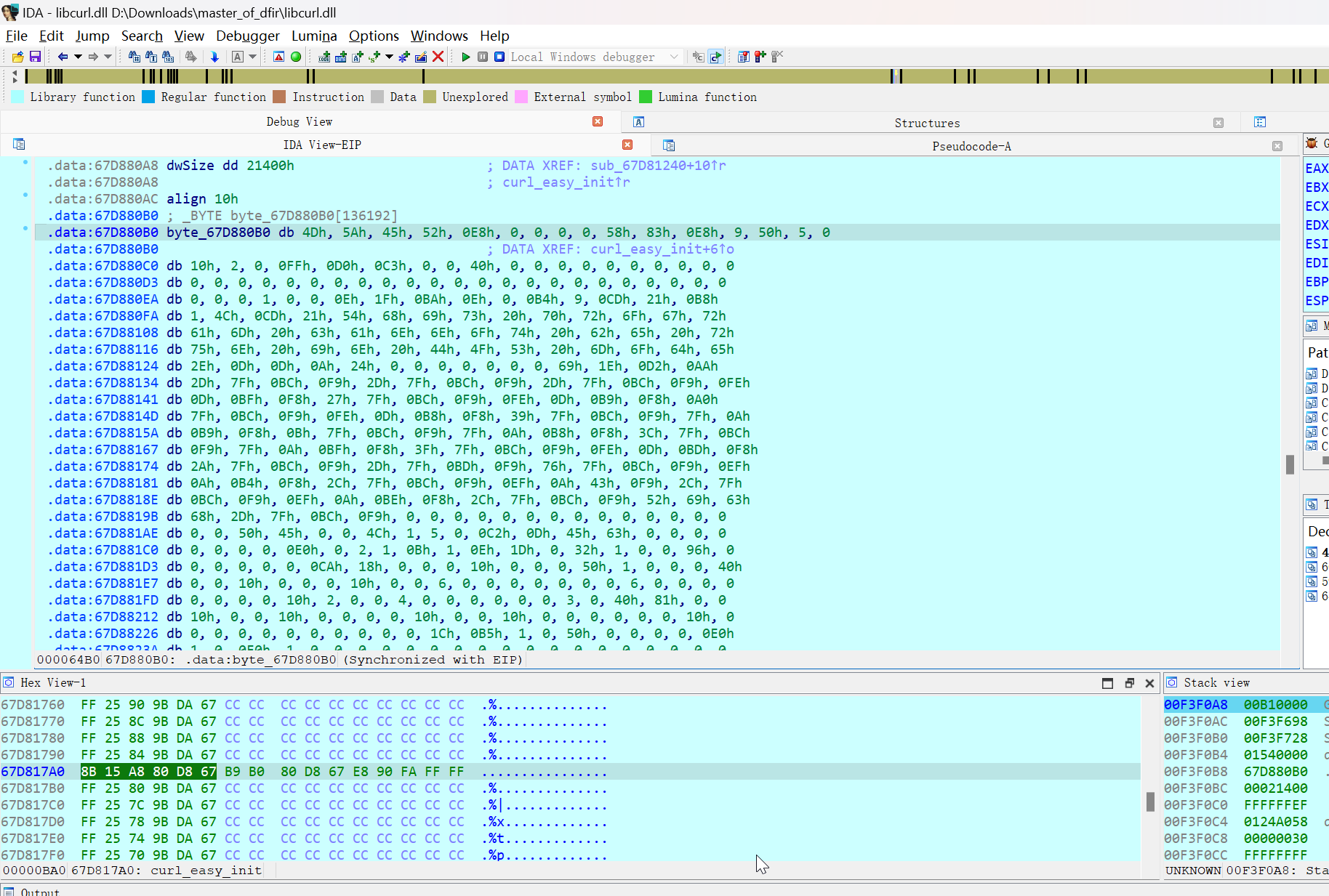Click the add CODE breakpoint-style icon
This screenshot has height=896, width=1329.
[x=324, y=57]
